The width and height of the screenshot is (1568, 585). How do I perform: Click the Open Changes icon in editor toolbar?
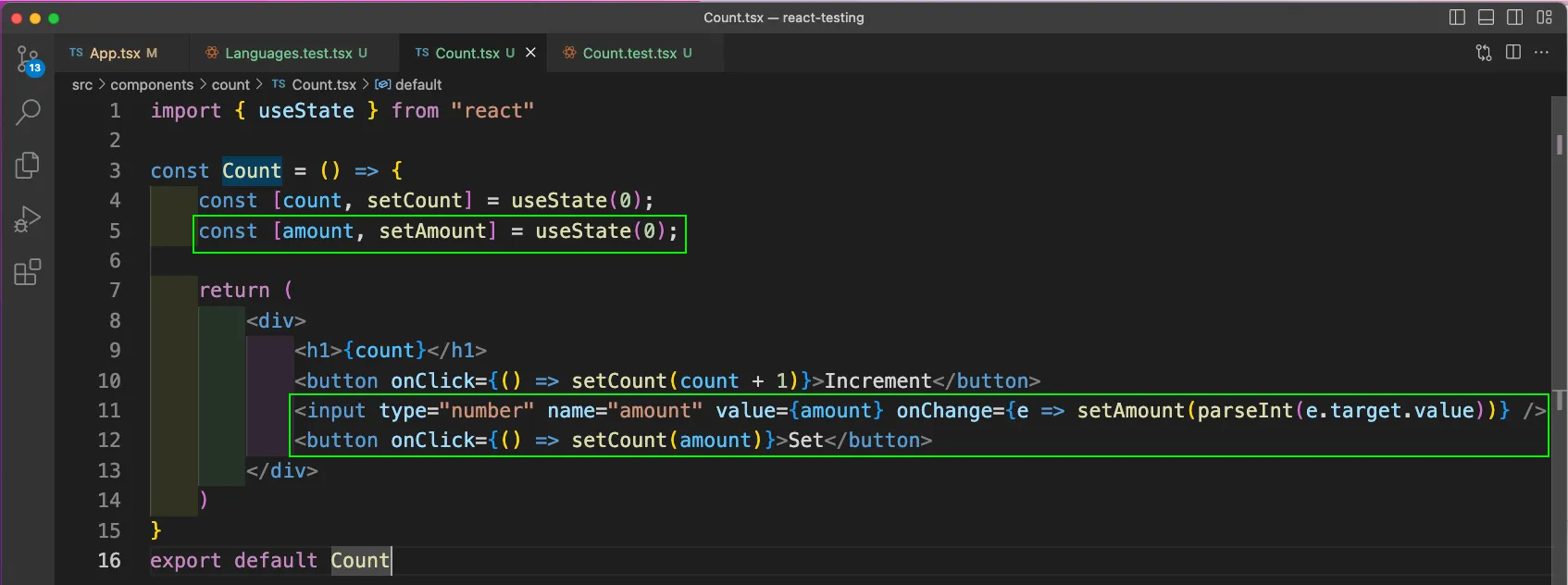(1484, 53)
